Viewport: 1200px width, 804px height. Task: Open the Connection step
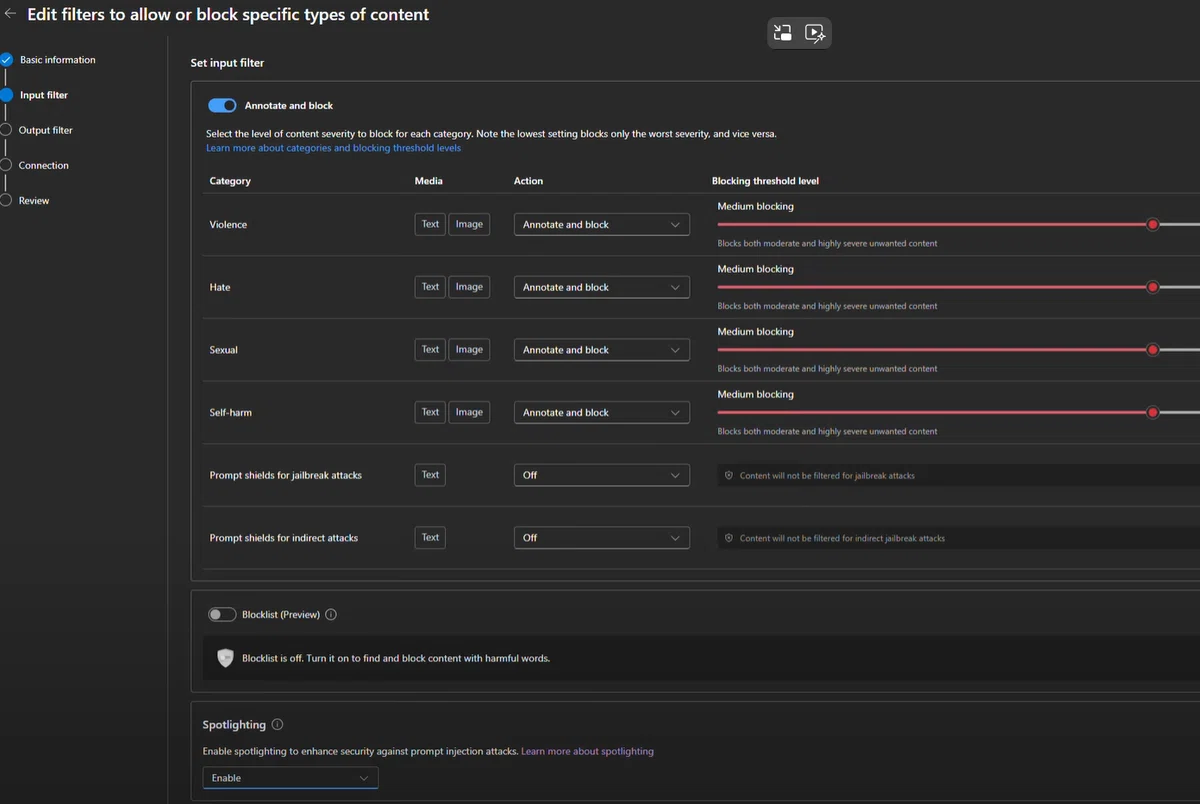(44, 165)
